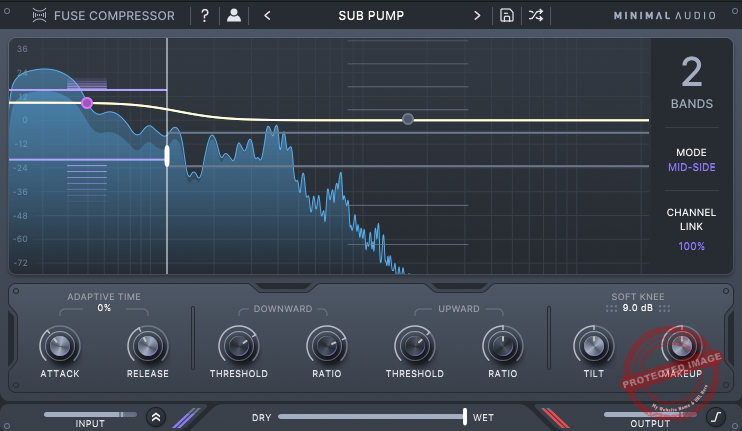Toggle the output soft clip curve button
Image resolution: width=742 pixels, height=431 pixels.
(716, 417)
